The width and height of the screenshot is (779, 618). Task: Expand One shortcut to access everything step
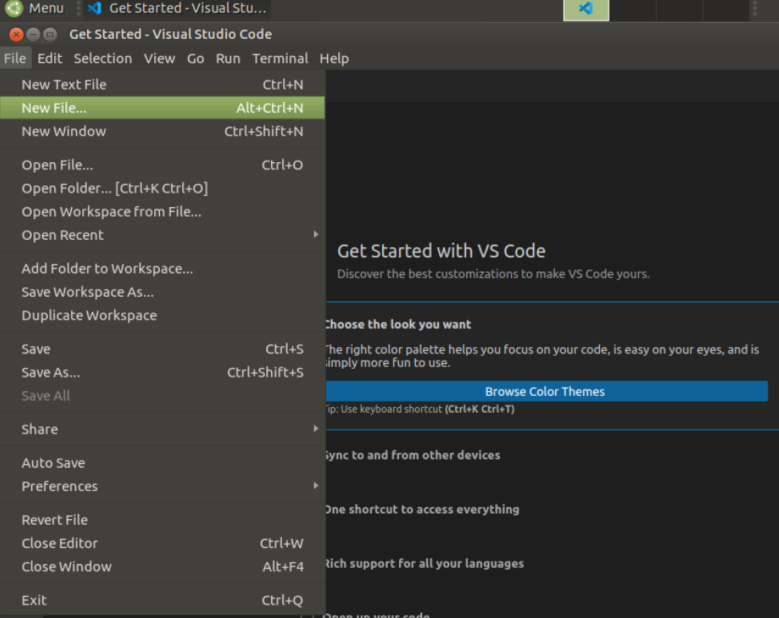(x=421, y=509)
